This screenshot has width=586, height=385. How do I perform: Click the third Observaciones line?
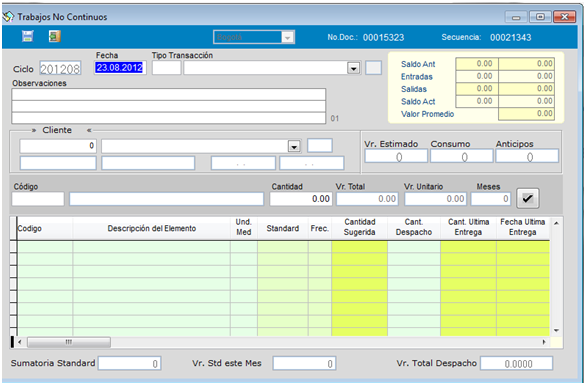(169, 118)
